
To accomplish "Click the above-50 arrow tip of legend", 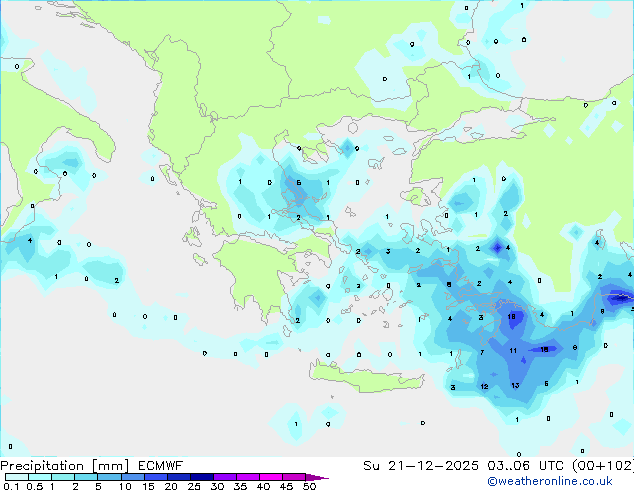I will coord(317,477).
